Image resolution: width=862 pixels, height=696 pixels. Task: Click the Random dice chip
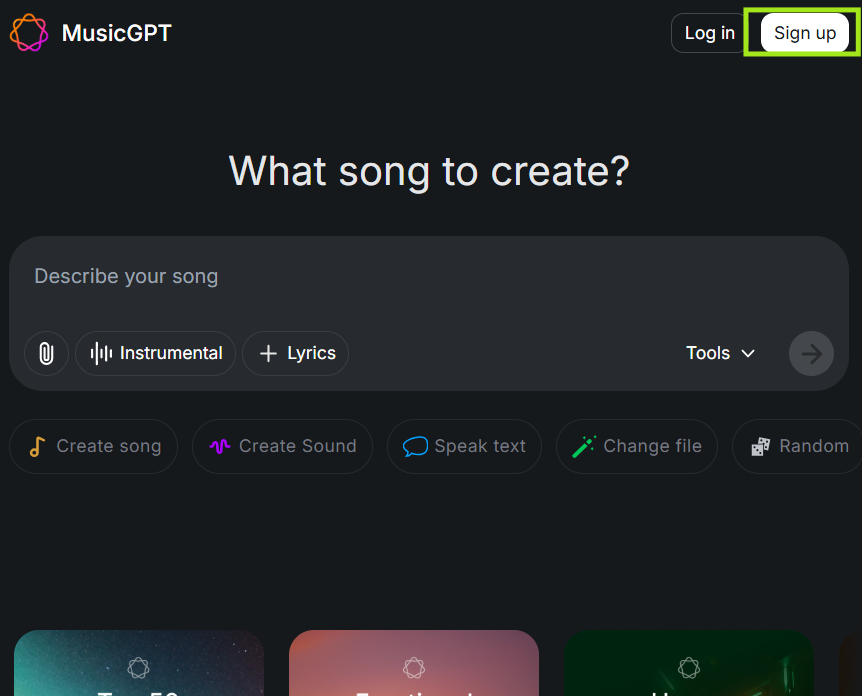tap(798, 446)
